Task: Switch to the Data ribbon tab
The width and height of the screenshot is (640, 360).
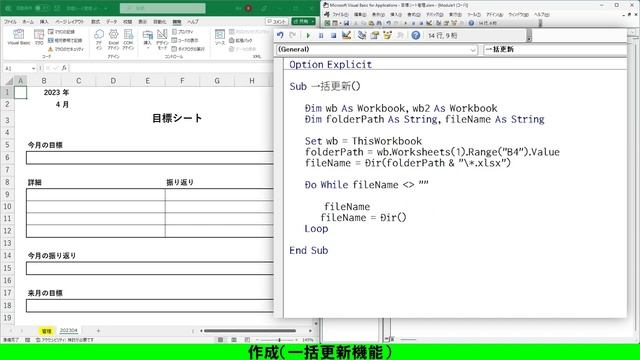Action: pyautogui.click(x=111, y=22)
